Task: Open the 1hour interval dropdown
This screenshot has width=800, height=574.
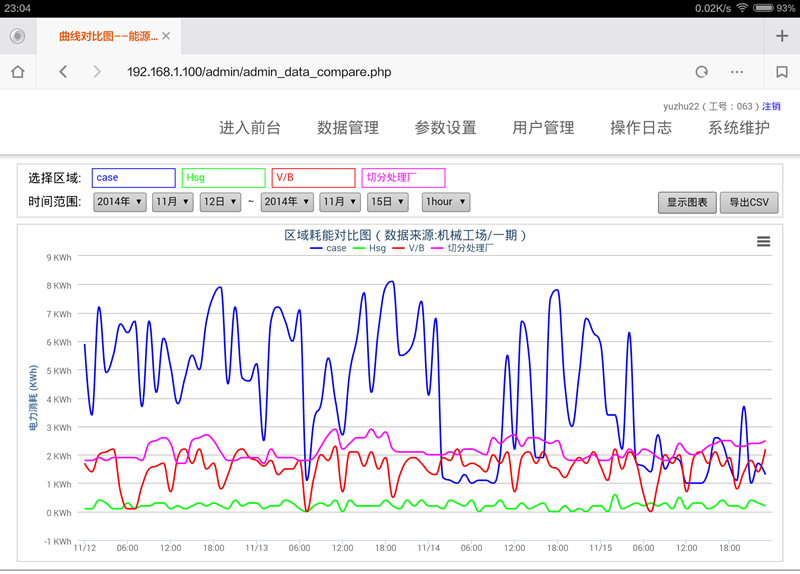Action: click(445, 201)
